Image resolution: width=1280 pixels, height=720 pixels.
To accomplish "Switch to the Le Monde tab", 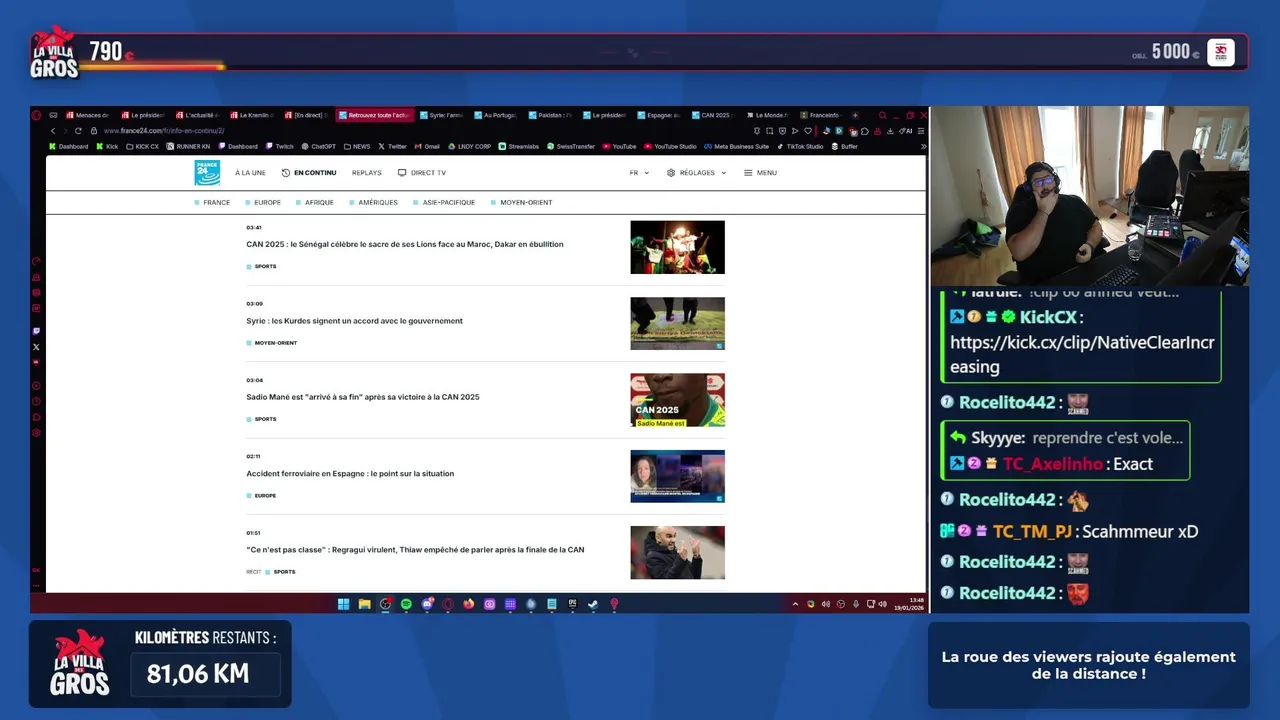I will point(766,115).
